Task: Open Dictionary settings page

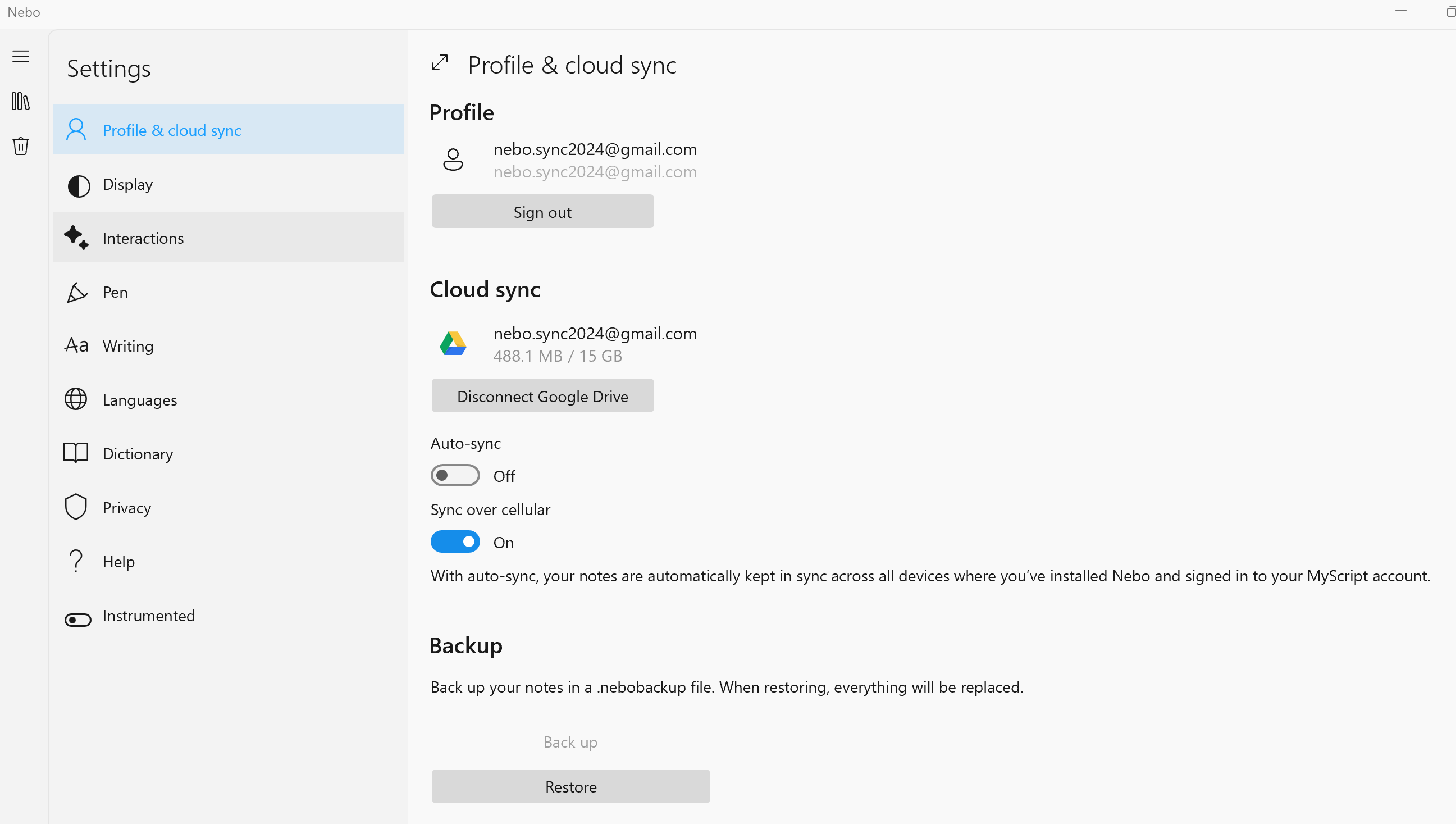Action: pos(138,454)
